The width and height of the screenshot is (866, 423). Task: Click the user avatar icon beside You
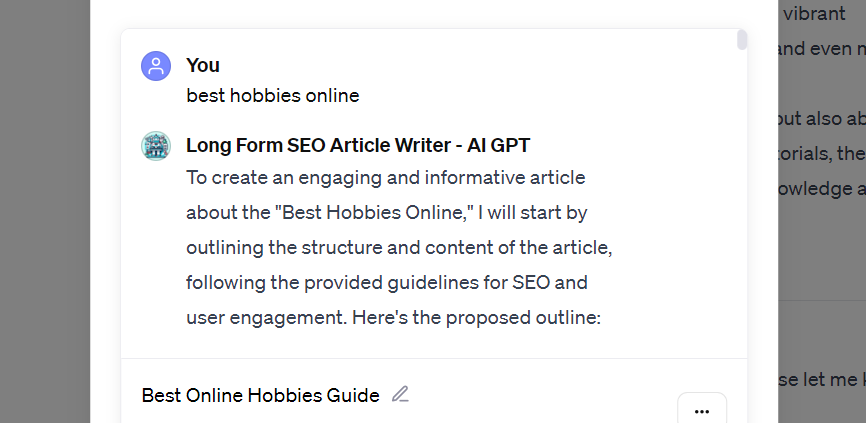[x=156, y=66]
